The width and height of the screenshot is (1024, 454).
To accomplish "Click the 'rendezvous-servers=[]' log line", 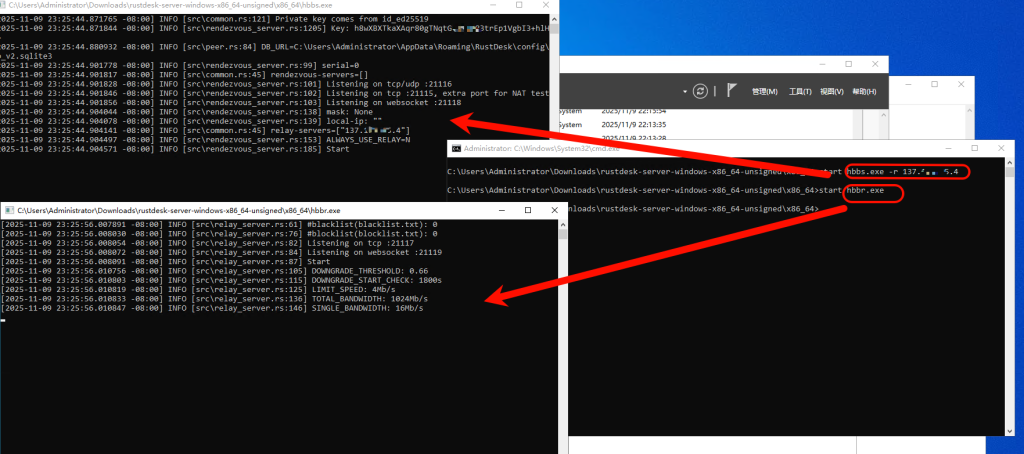I will tap(184, 74).
